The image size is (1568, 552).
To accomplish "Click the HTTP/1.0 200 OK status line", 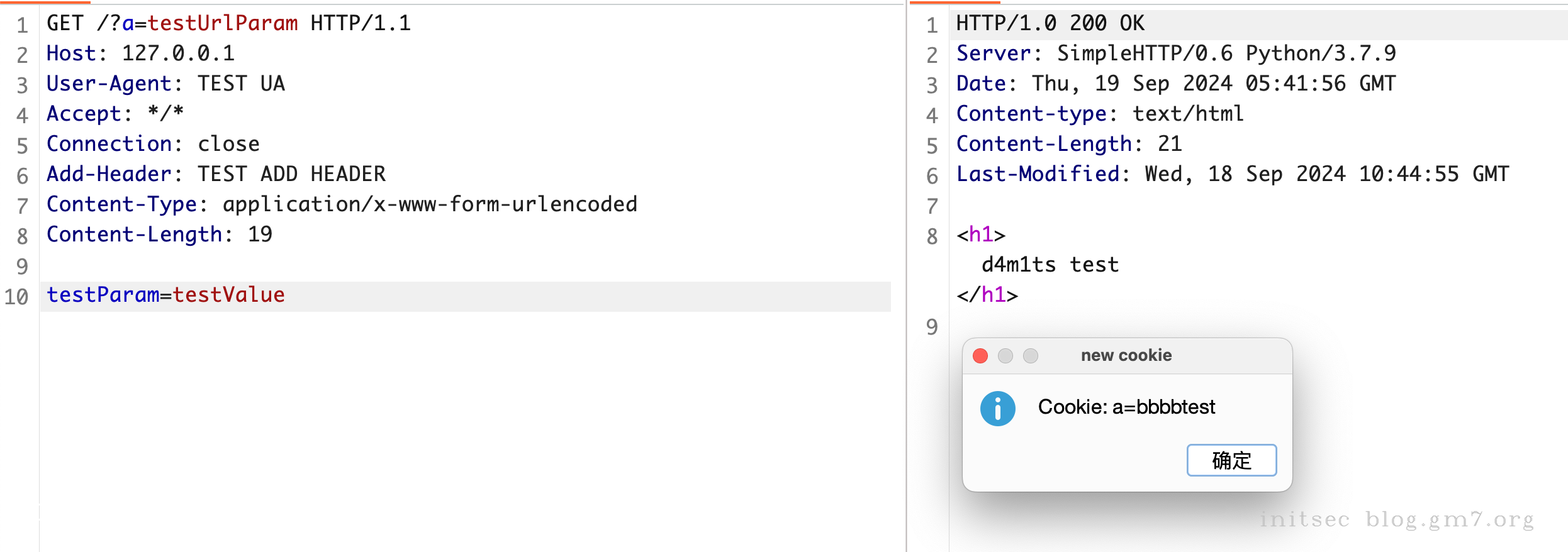I will click(1050, 23).
